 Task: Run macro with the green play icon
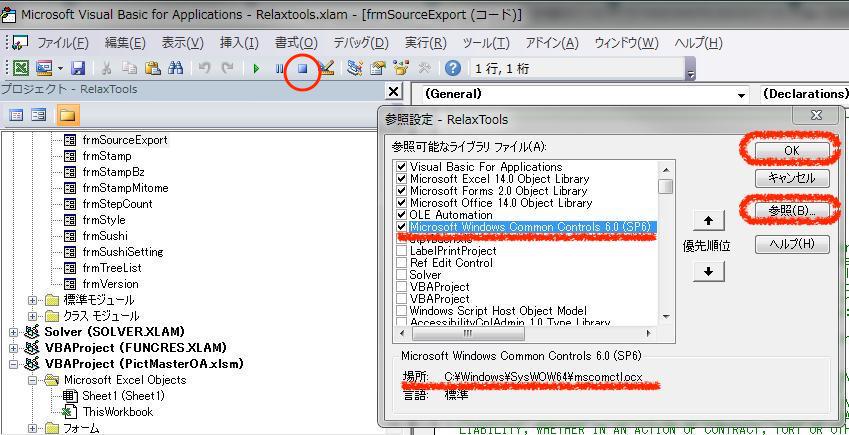(257, 69)
